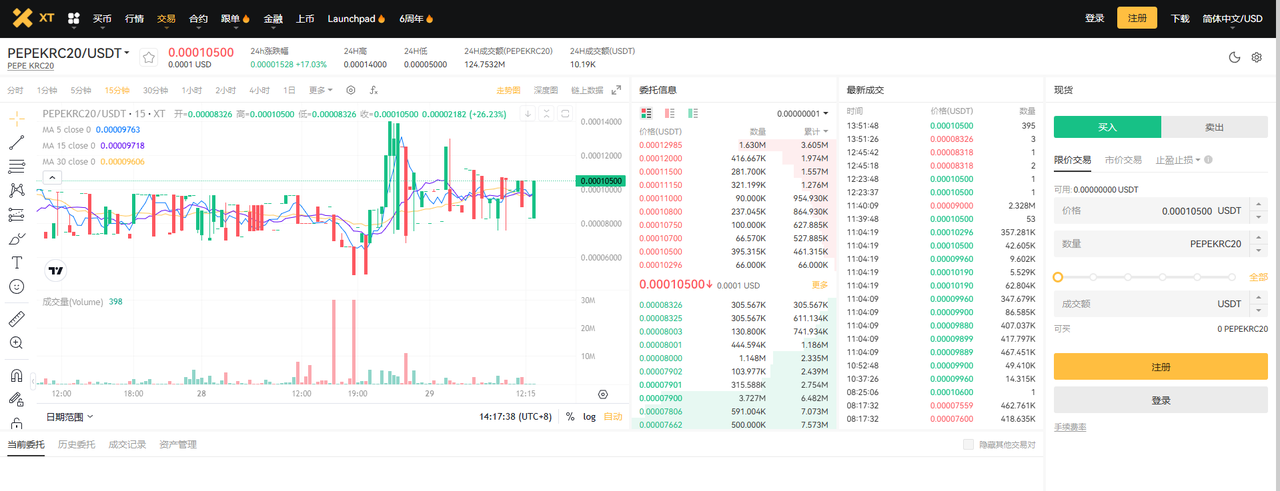Switch to 市价交易 market order tab
The image size is (1280, 491).
[x=1123, y=160]
